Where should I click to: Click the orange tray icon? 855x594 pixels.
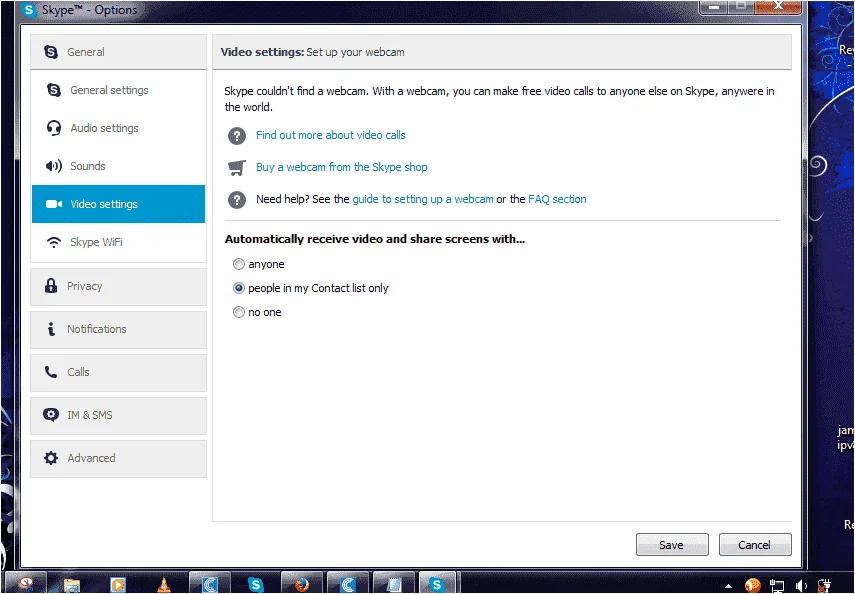tap(752, 586)
